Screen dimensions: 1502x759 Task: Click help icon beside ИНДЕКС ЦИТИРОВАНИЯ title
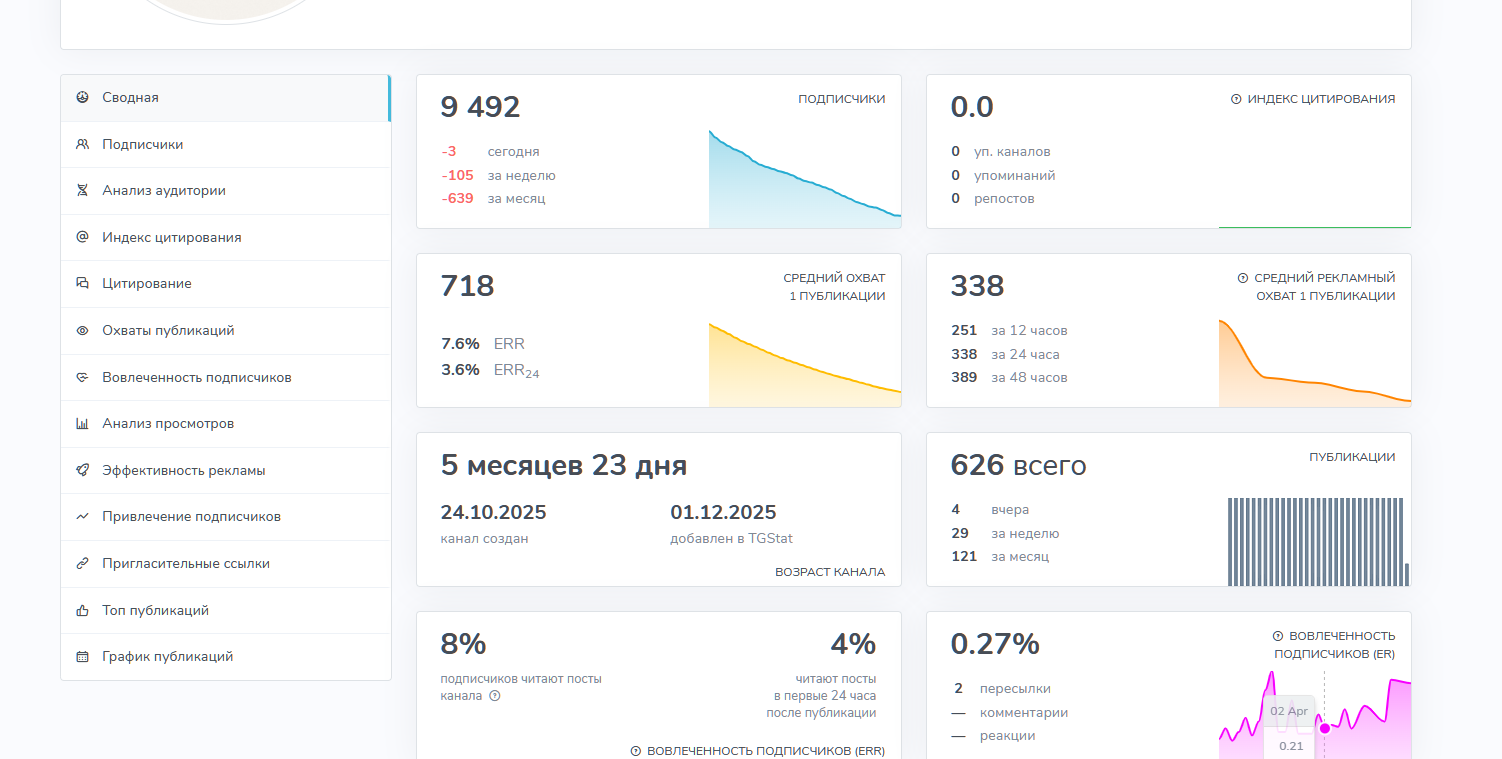1236,99
